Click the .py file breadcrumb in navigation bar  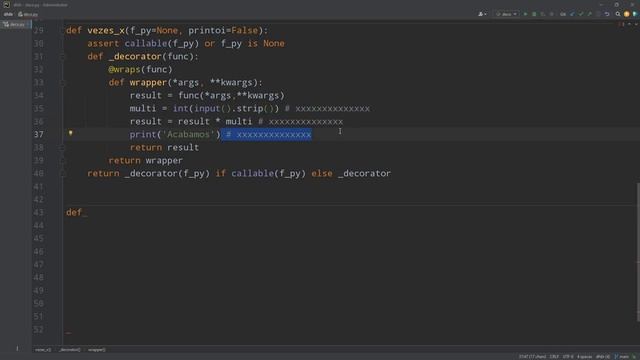coord(28,14)
